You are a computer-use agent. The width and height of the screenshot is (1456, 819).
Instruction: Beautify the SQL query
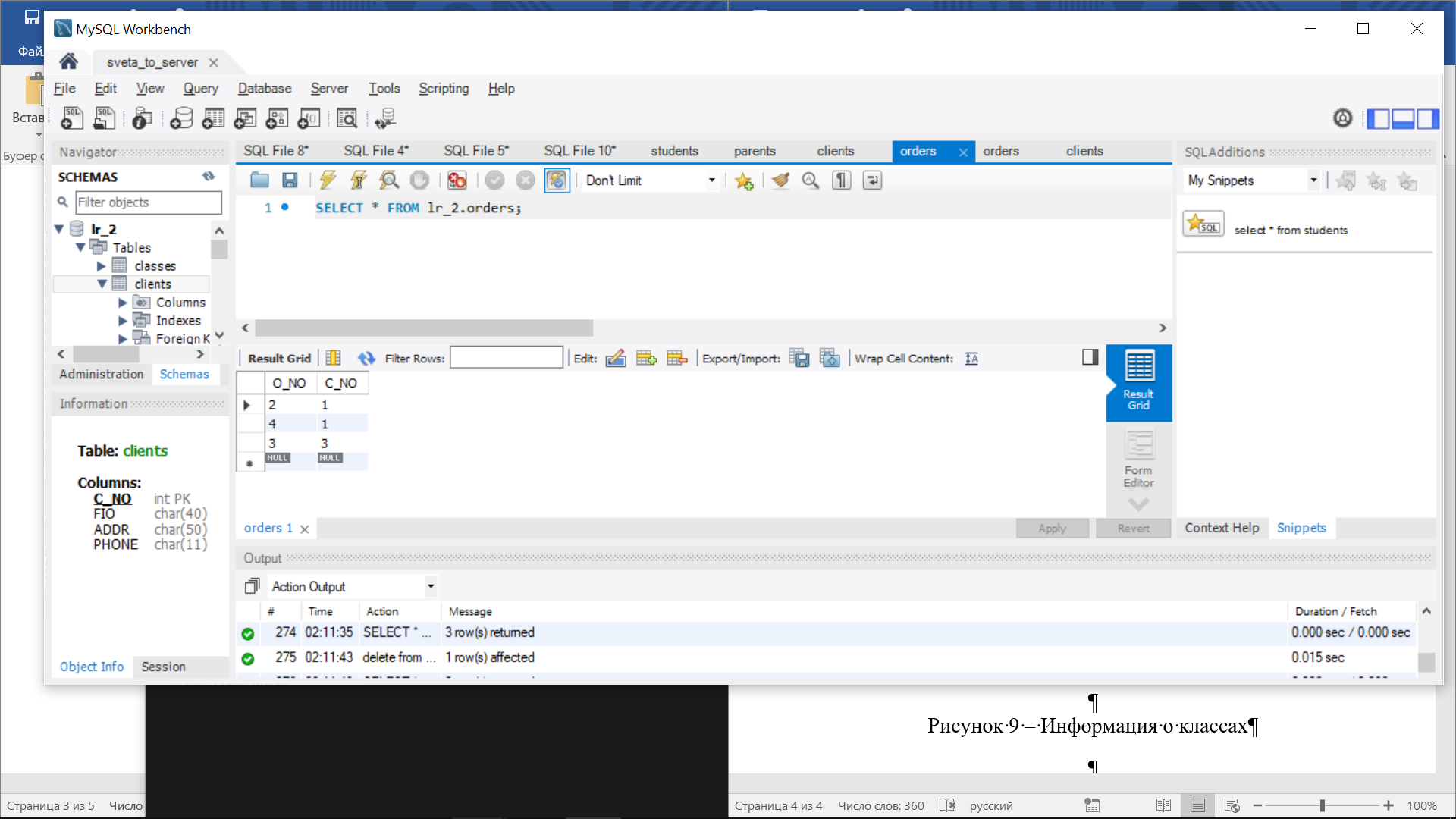780,180
